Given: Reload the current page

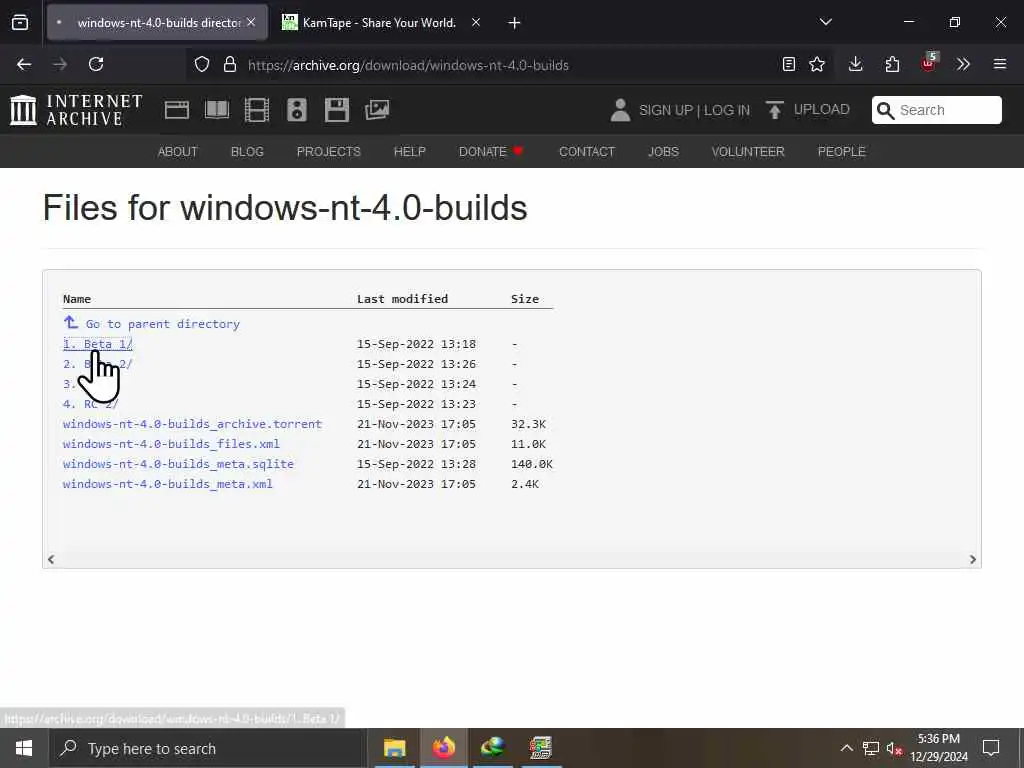Looking at the screenshot, I should coord(96,64).
